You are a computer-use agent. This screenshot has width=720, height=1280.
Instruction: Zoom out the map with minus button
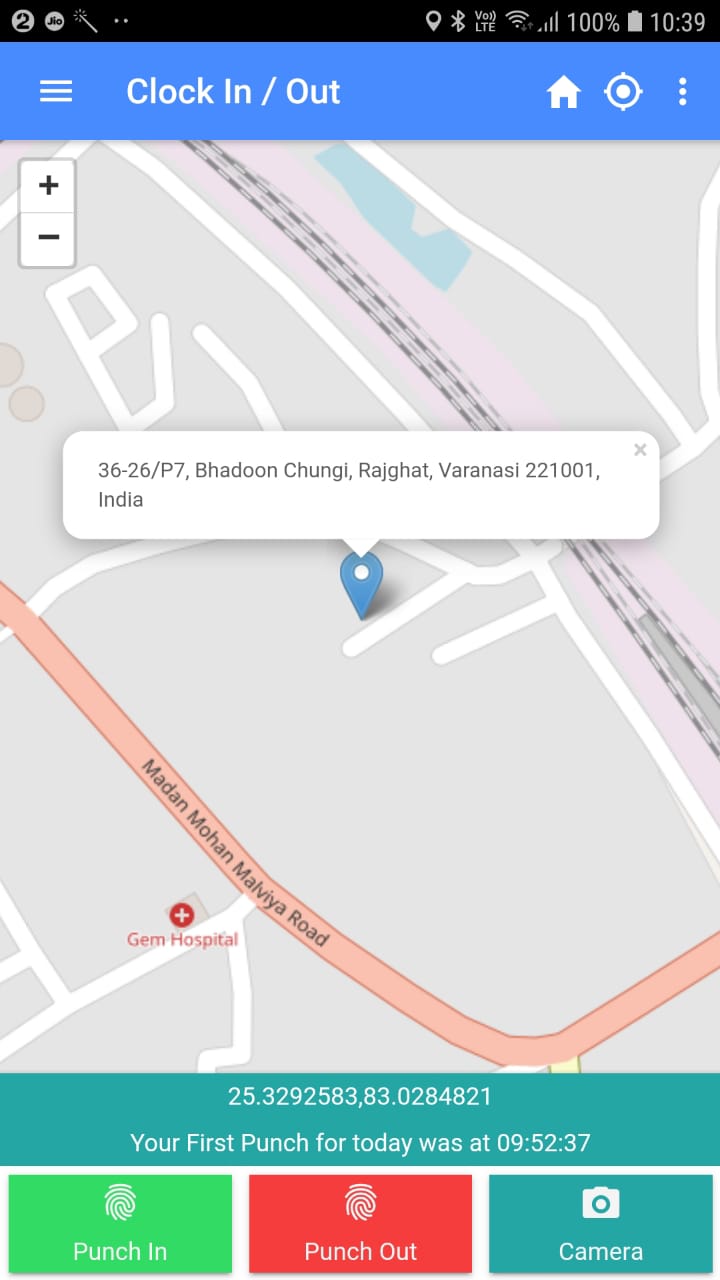[x=48, y=238]
